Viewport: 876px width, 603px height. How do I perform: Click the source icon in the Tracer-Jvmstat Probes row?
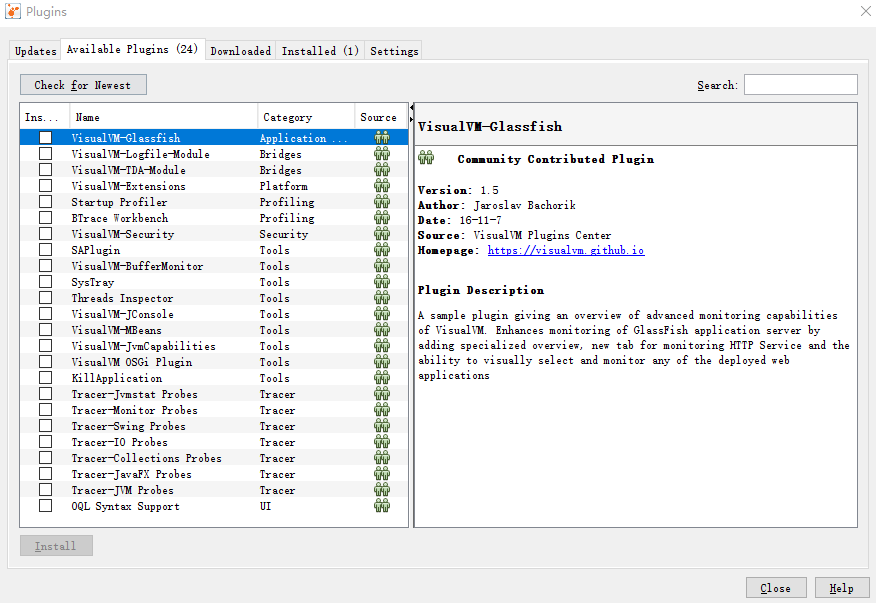382,394
